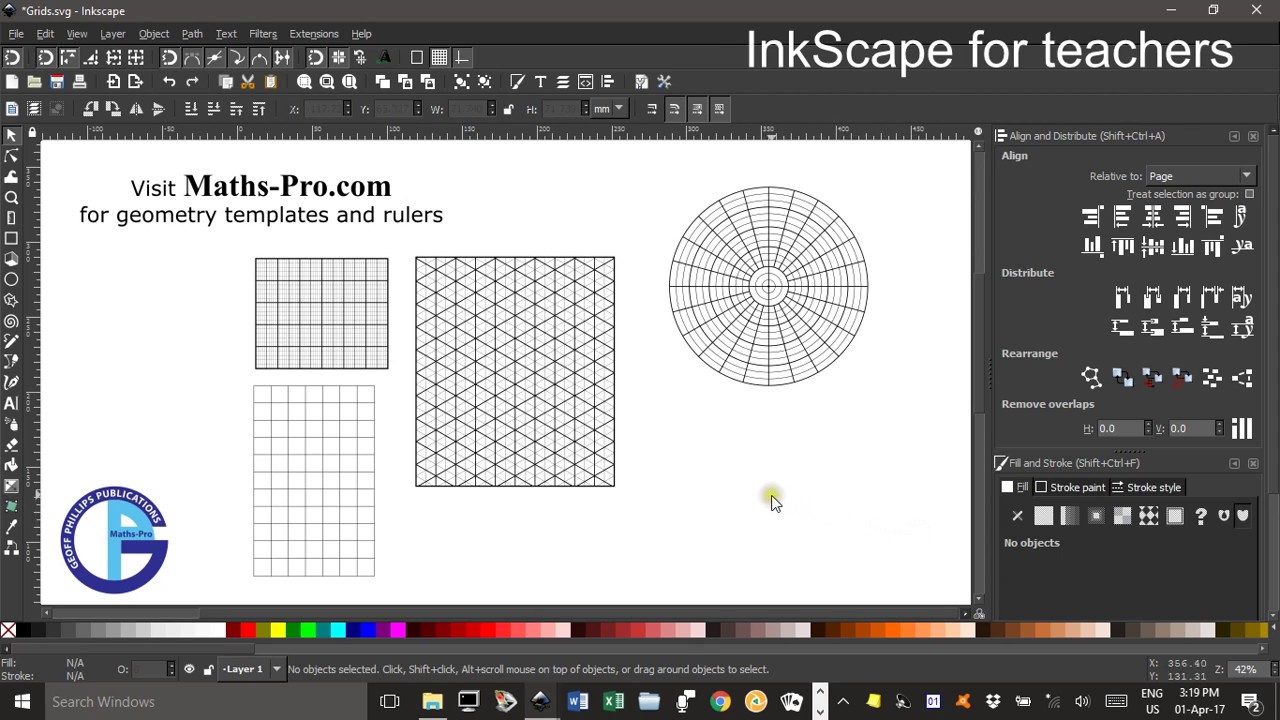Image resolution: width=1280 pixels, height=720 pixels.
Task: Select the Zoom tool in toolbox
Action: click(11, 197)
